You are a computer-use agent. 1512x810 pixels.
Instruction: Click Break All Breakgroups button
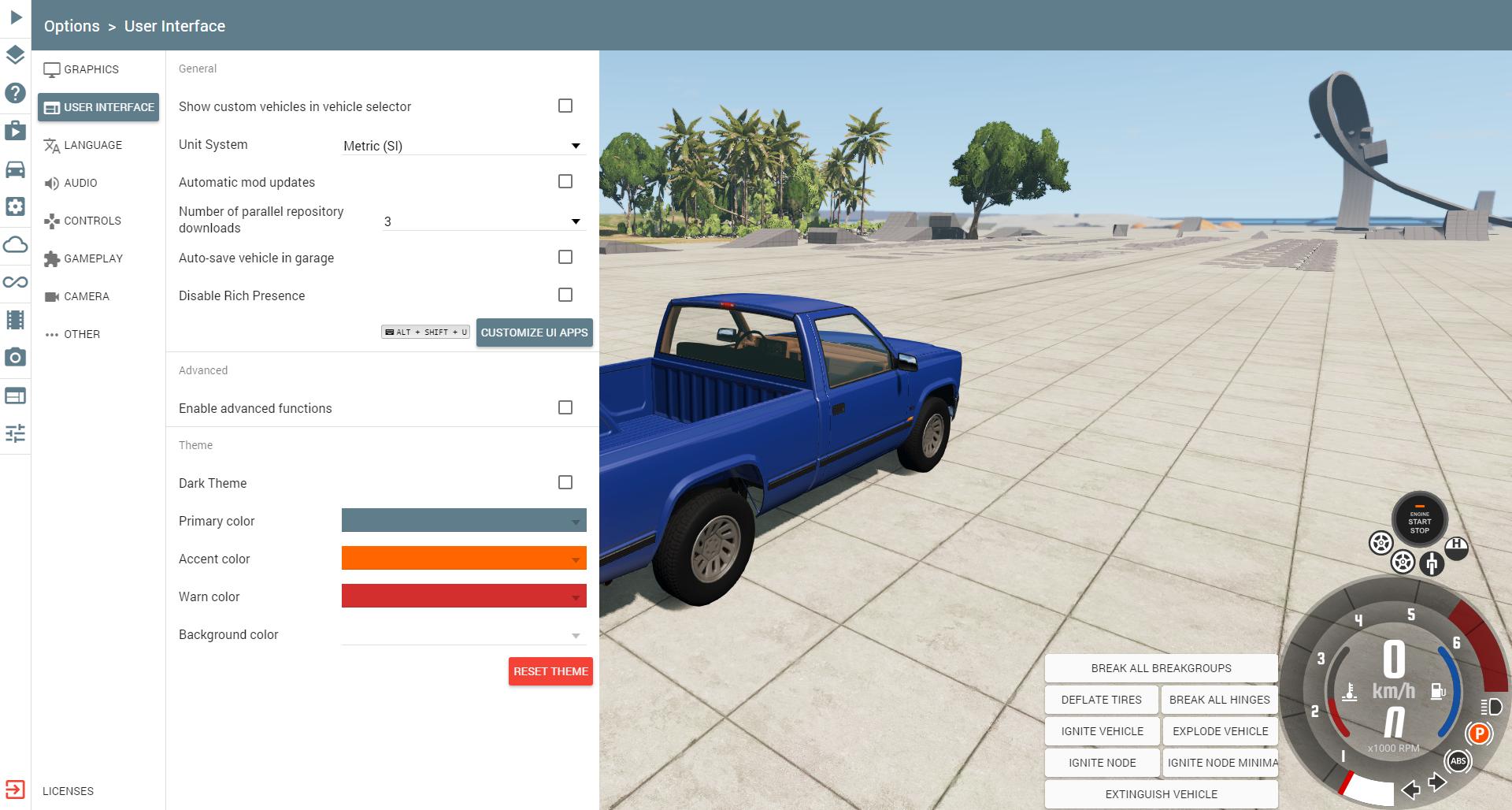point(1161,668)
